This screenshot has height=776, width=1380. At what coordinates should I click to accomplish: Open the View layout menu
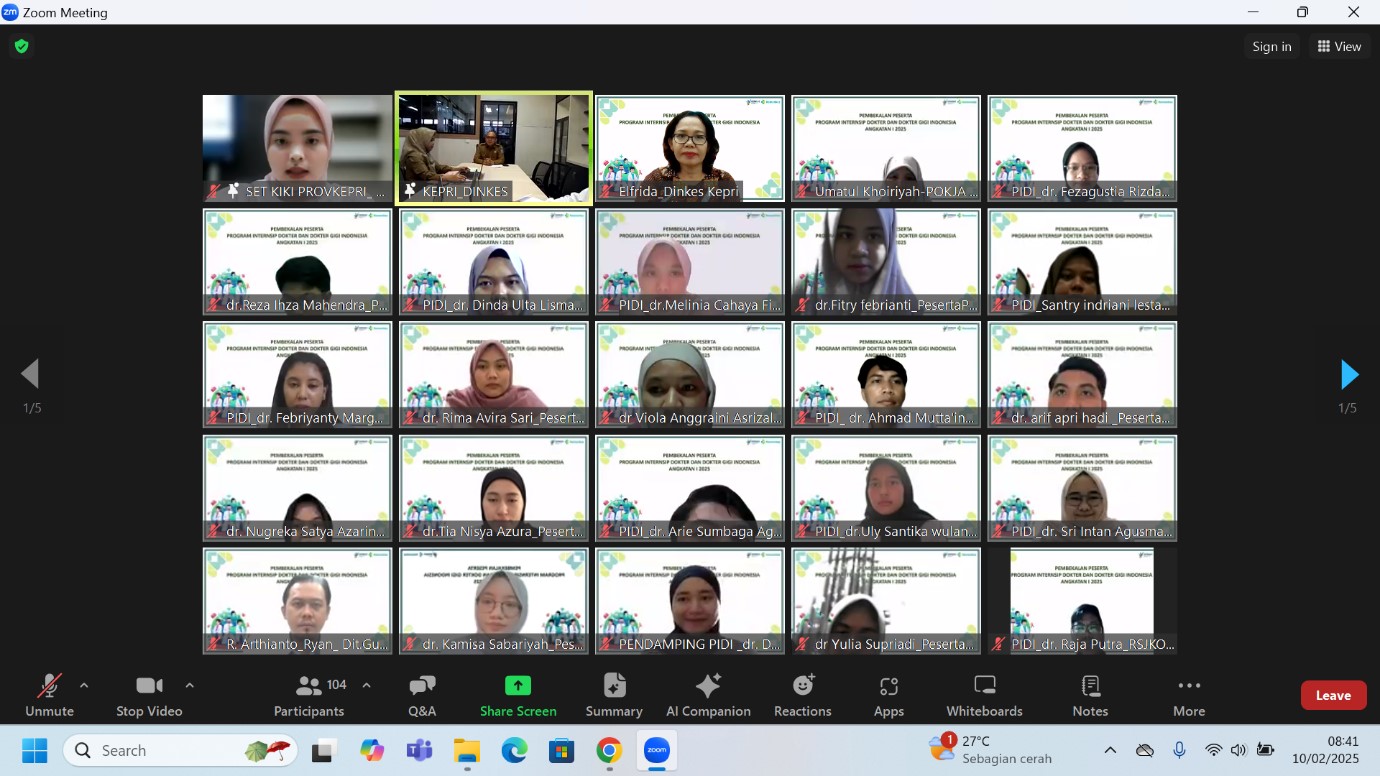click(1339, 46)
